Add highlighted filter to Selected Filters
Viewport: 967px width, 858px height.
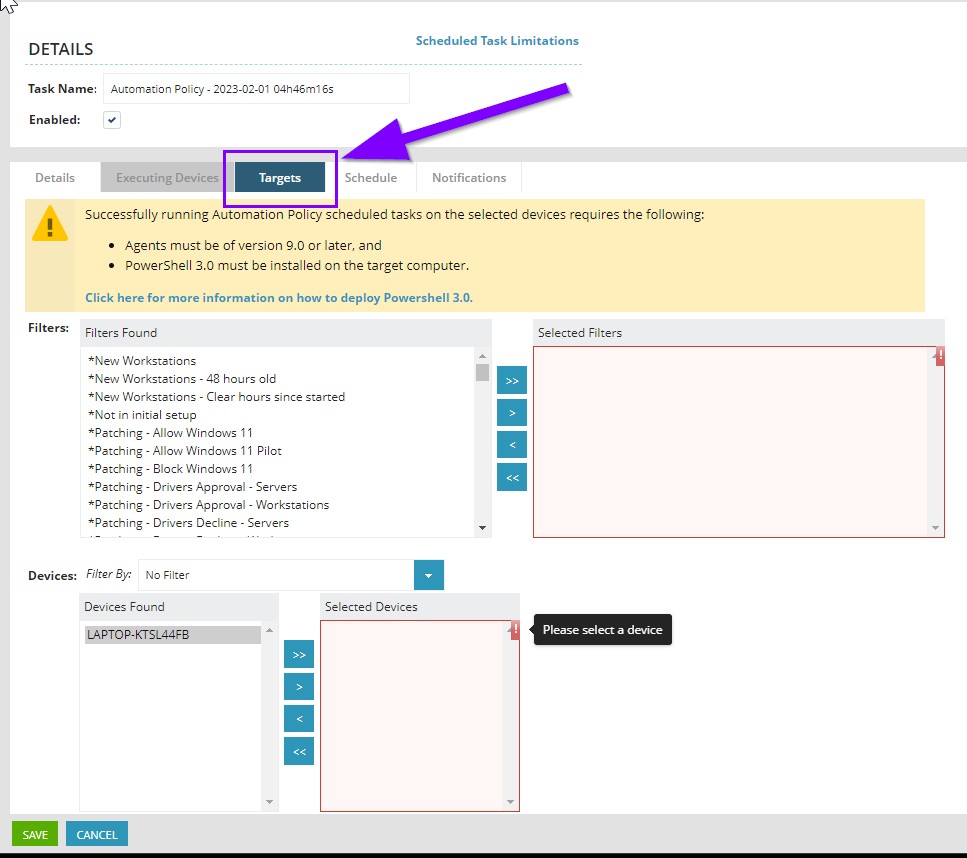[x=512, y=413]
